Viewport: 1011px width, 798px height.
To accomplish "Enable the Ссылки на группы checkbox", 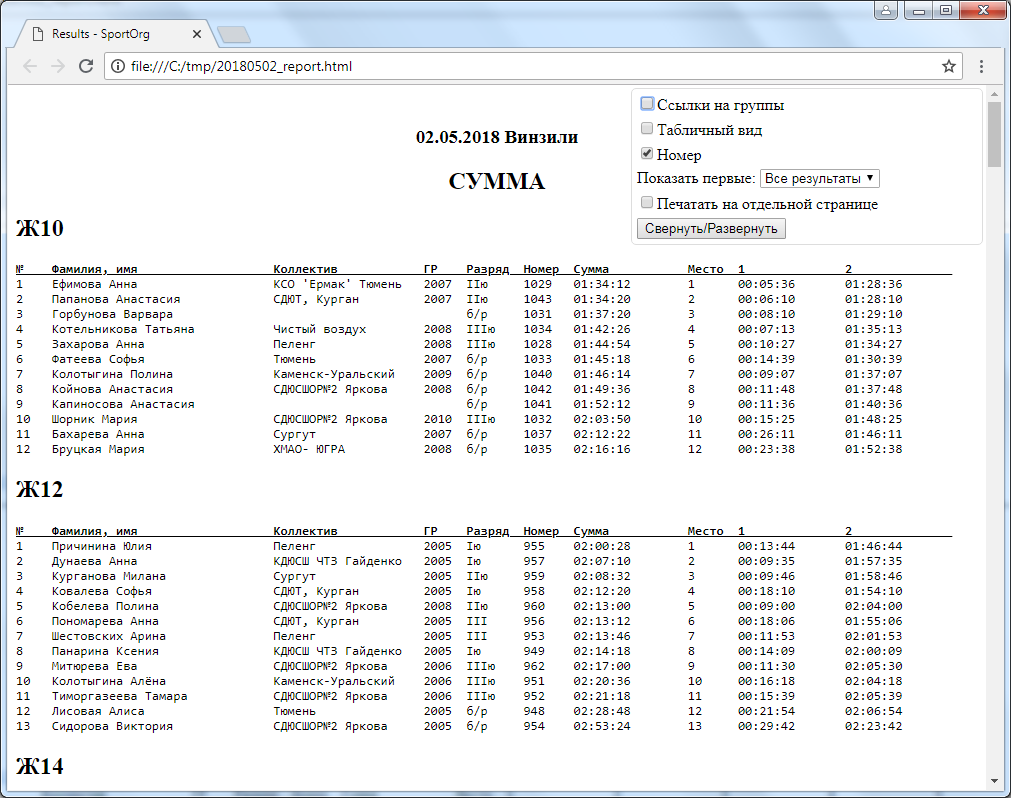I will [647, 104].
